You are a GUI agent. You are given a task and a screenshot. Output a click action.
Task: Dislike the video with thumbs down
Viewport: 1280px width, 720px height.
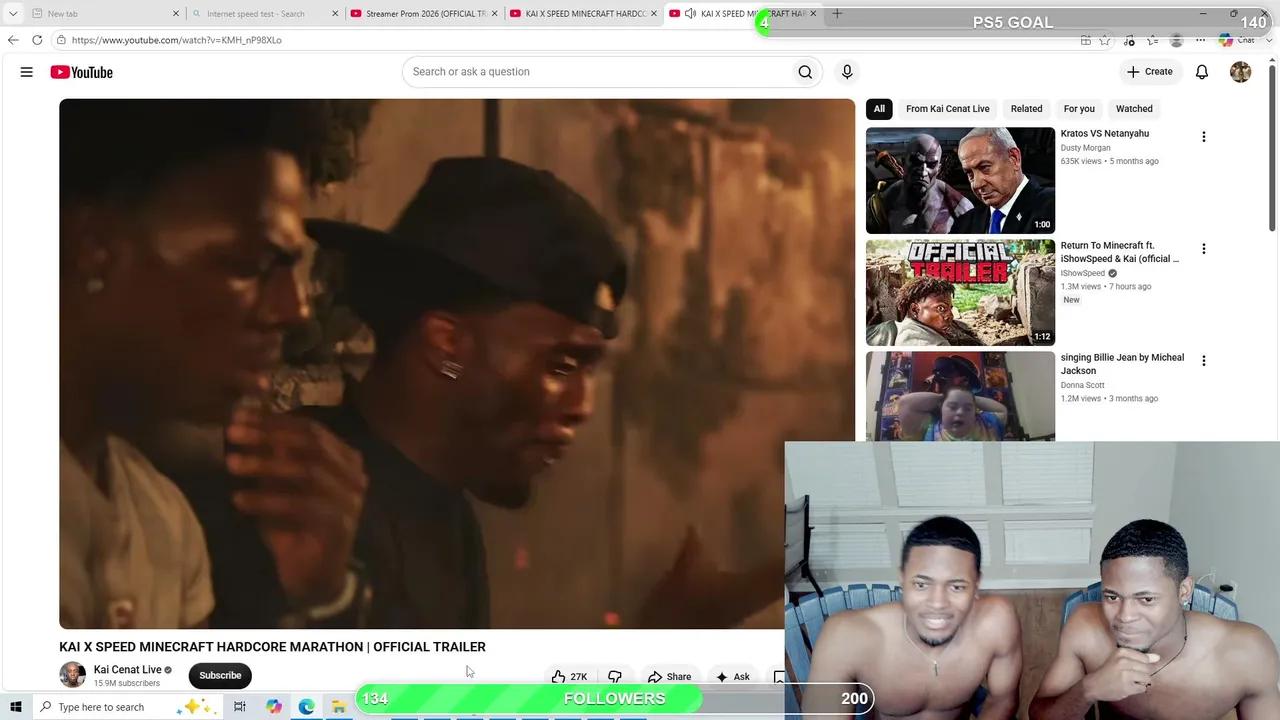615,677
